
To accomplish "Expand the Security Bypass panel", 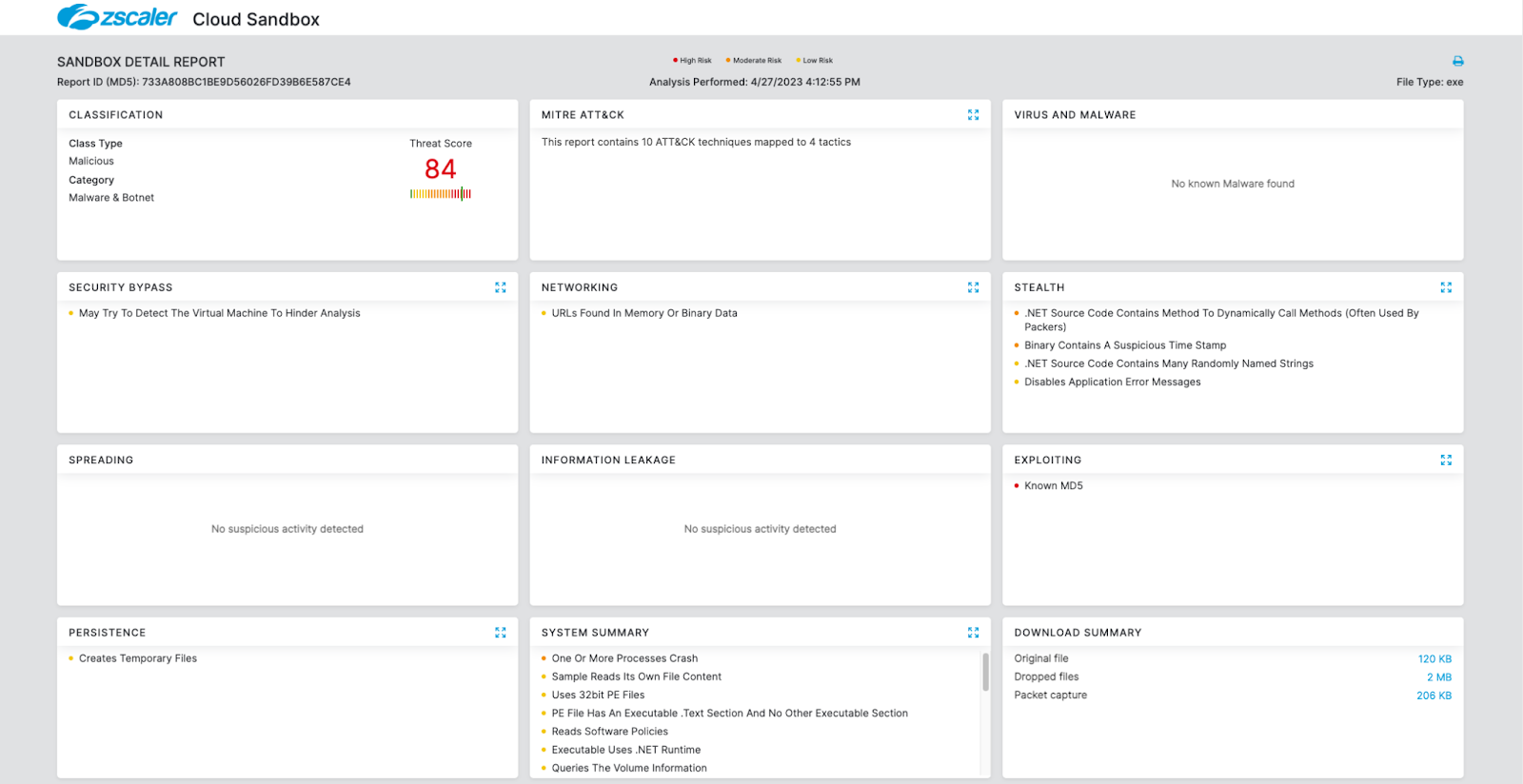I will 501,287.
